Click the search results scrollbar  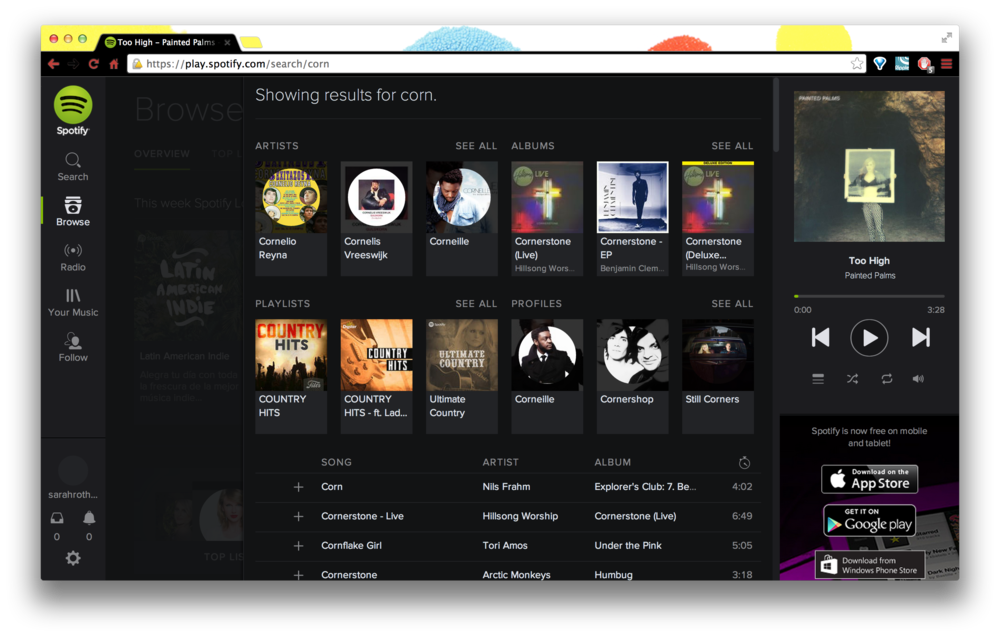click(x=776, y=115)
